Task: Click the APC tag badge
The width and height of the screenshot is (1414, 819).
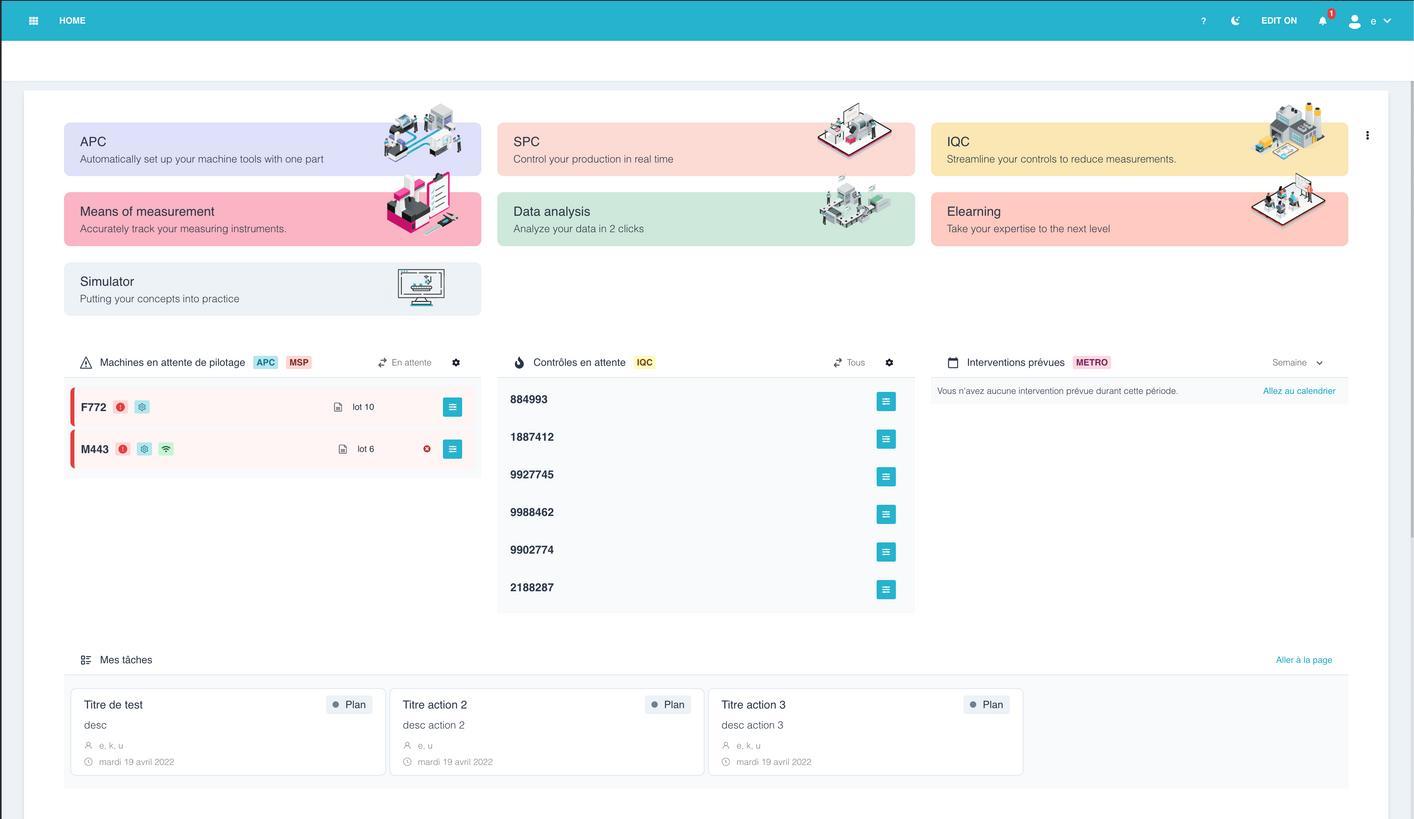Action: (x=265, y=363)
